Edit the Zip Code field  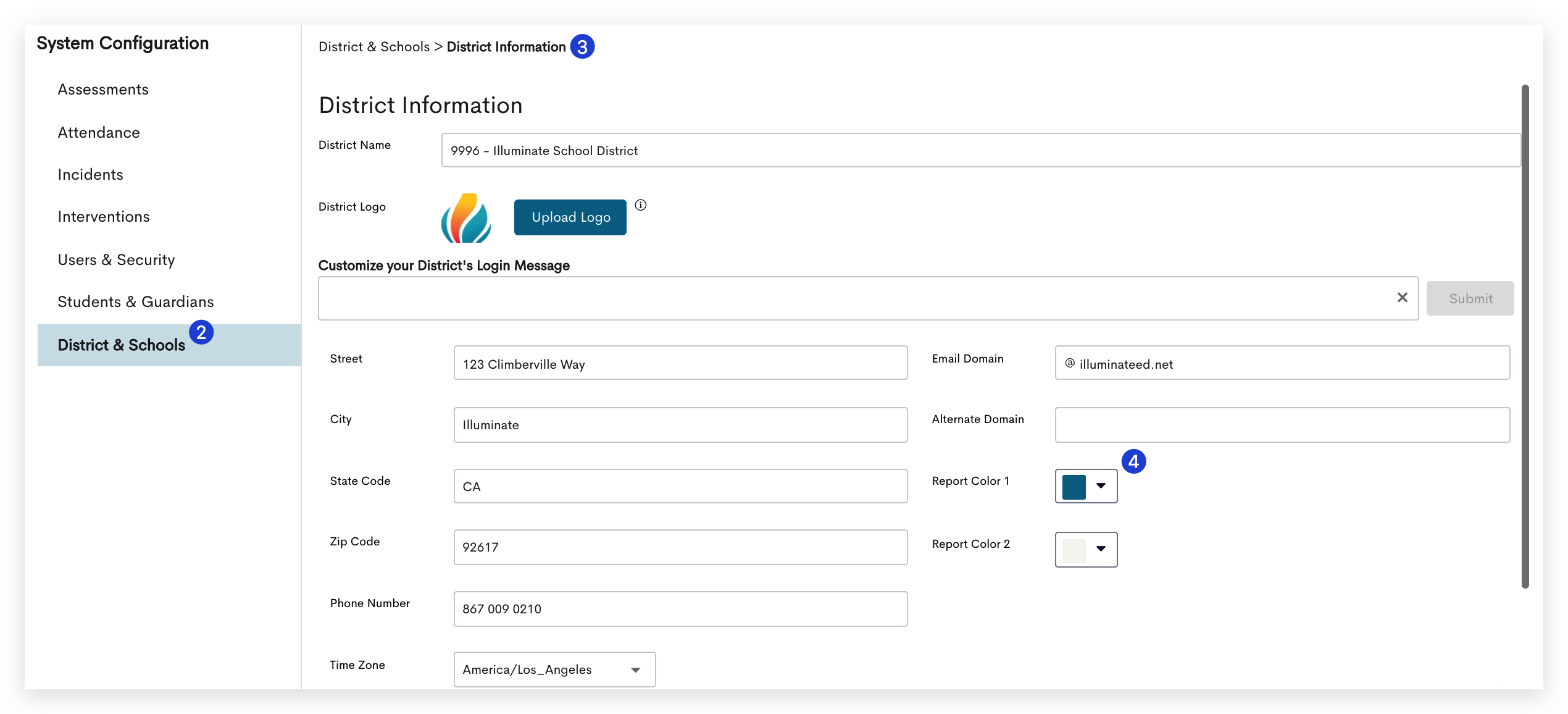[680, 547]
